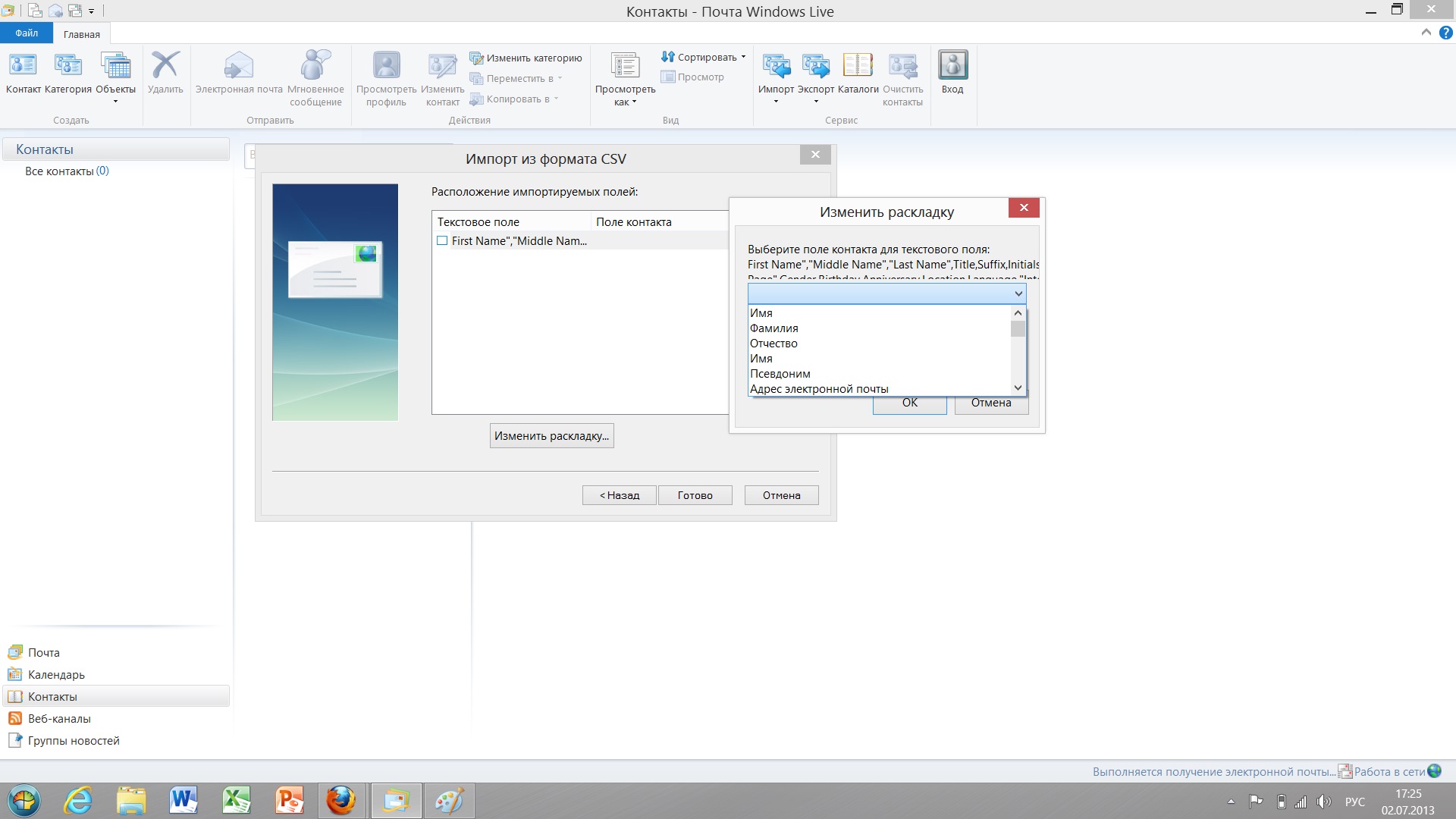Open Просмотреть как view button
Viewport: 1456px width, 819px height.
pyautogui.click(x=625, y=79)
